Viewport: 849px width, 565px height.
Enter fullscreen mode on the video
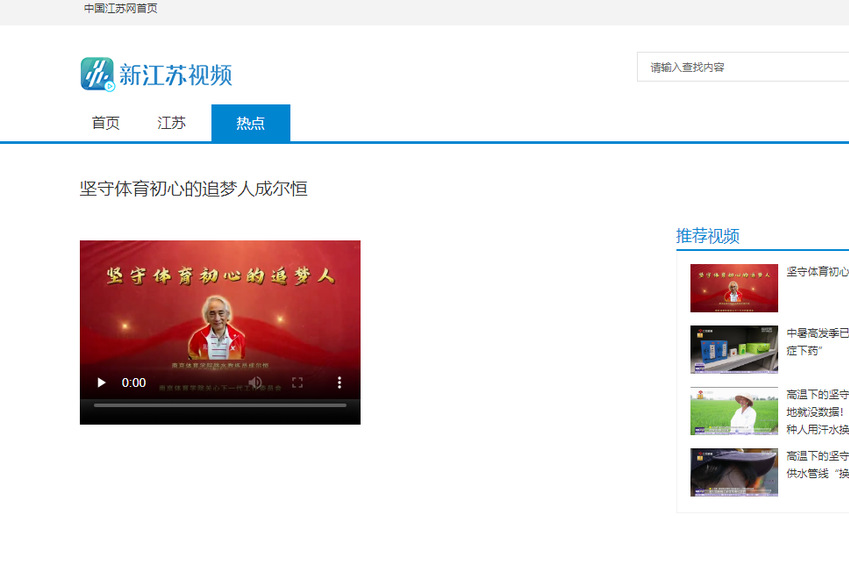297,383
